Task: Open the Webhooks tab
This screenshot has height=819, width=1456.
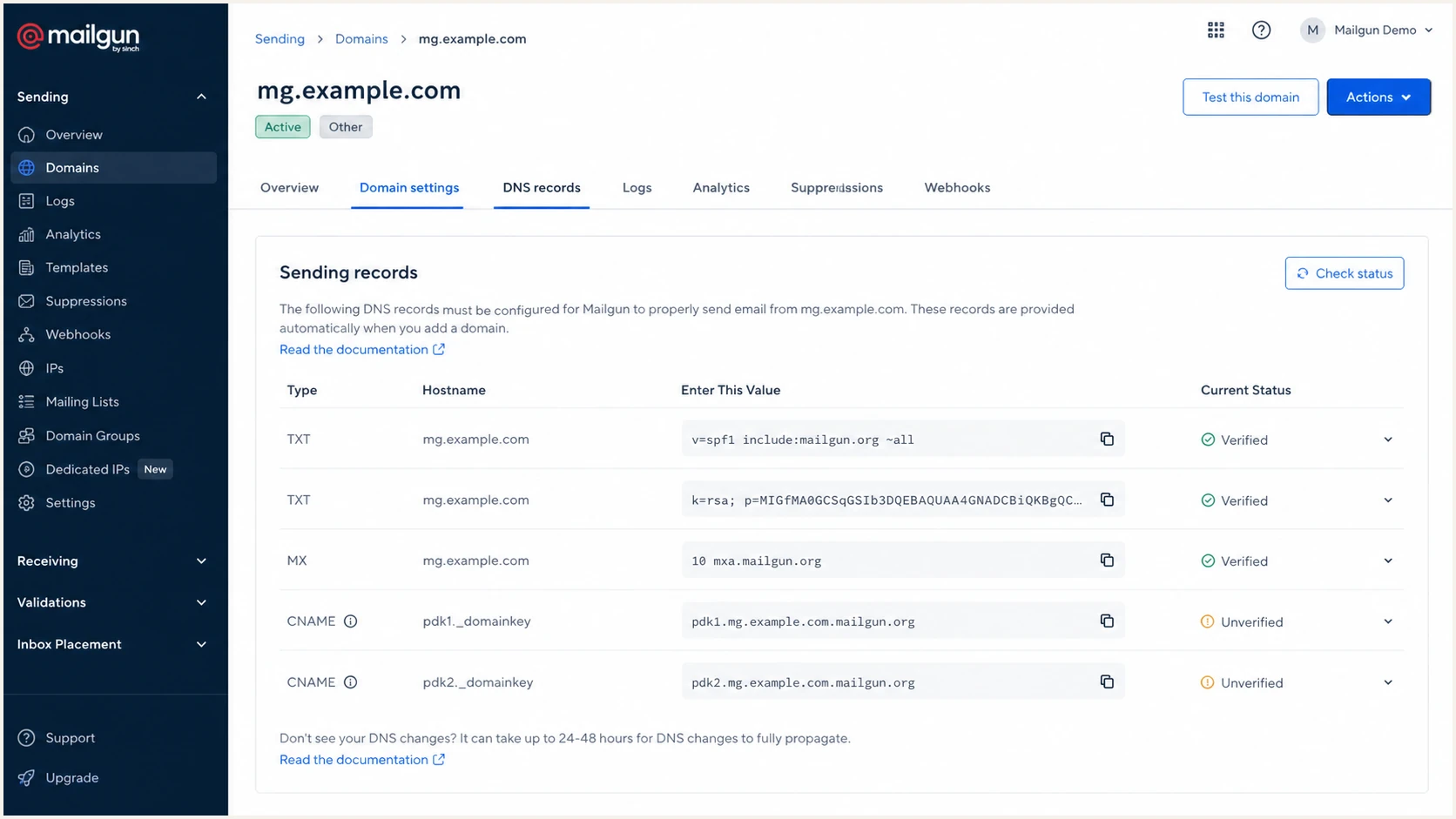Action: pos(957,188)
